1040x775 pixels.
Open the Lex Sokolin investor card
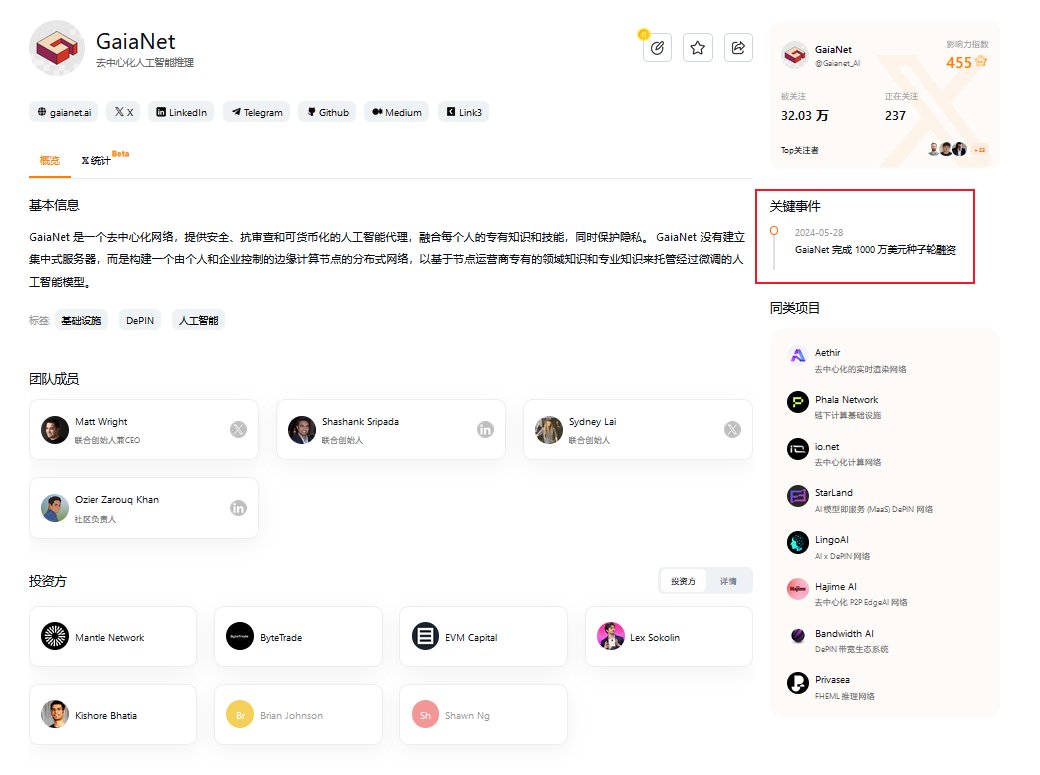click(669, 637)
